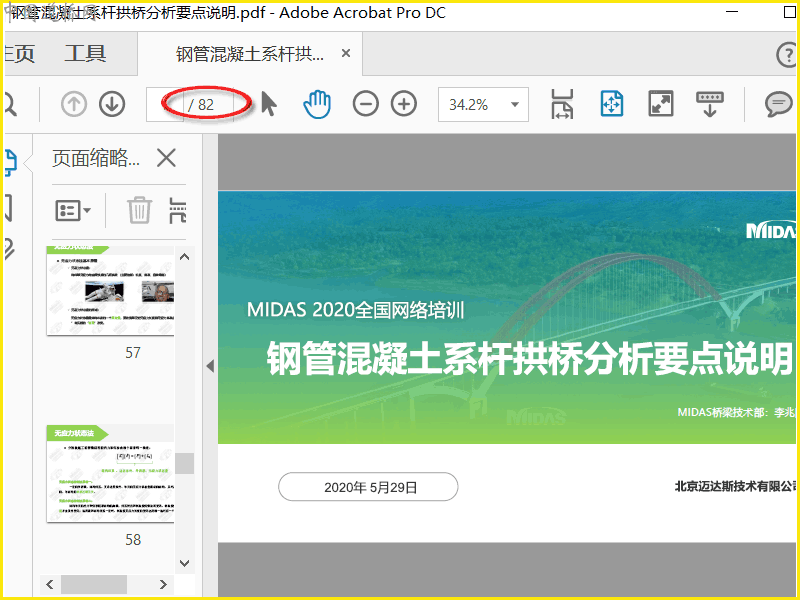Collapse the left navigation pane
Viewport: 800px width, 600px height.
coord(210,366)
